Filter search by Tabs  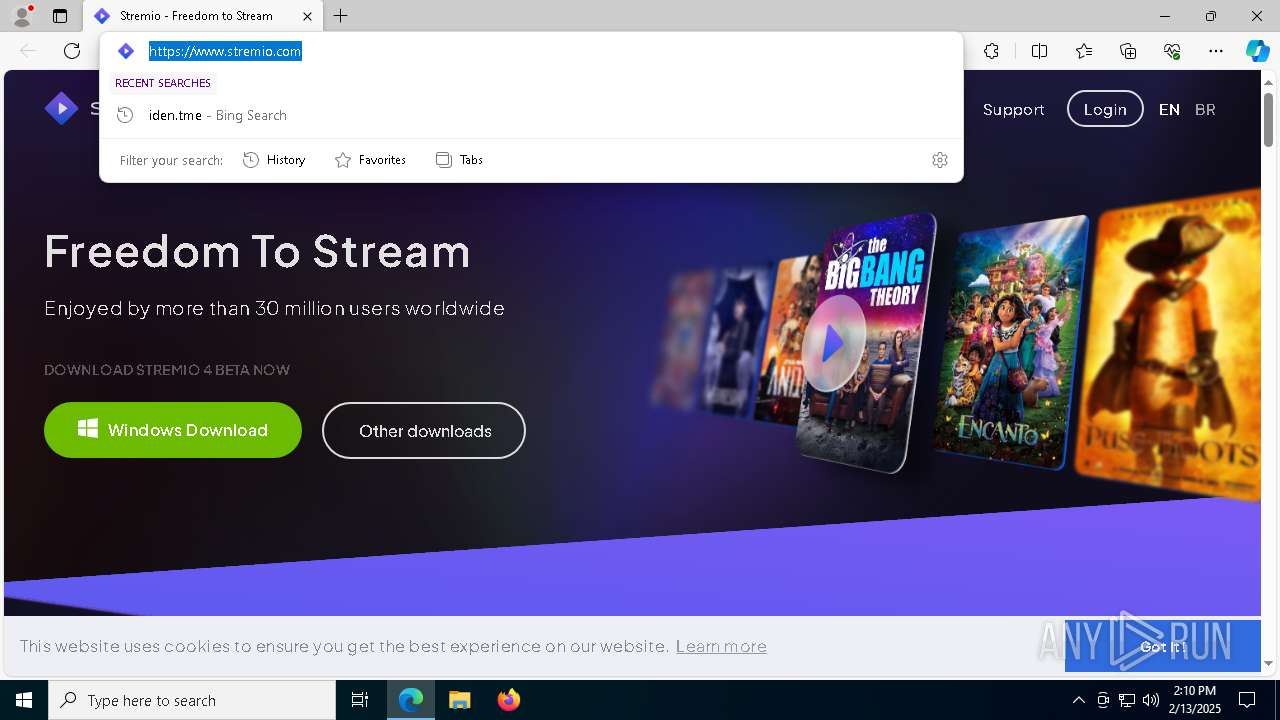coord(460,160)
